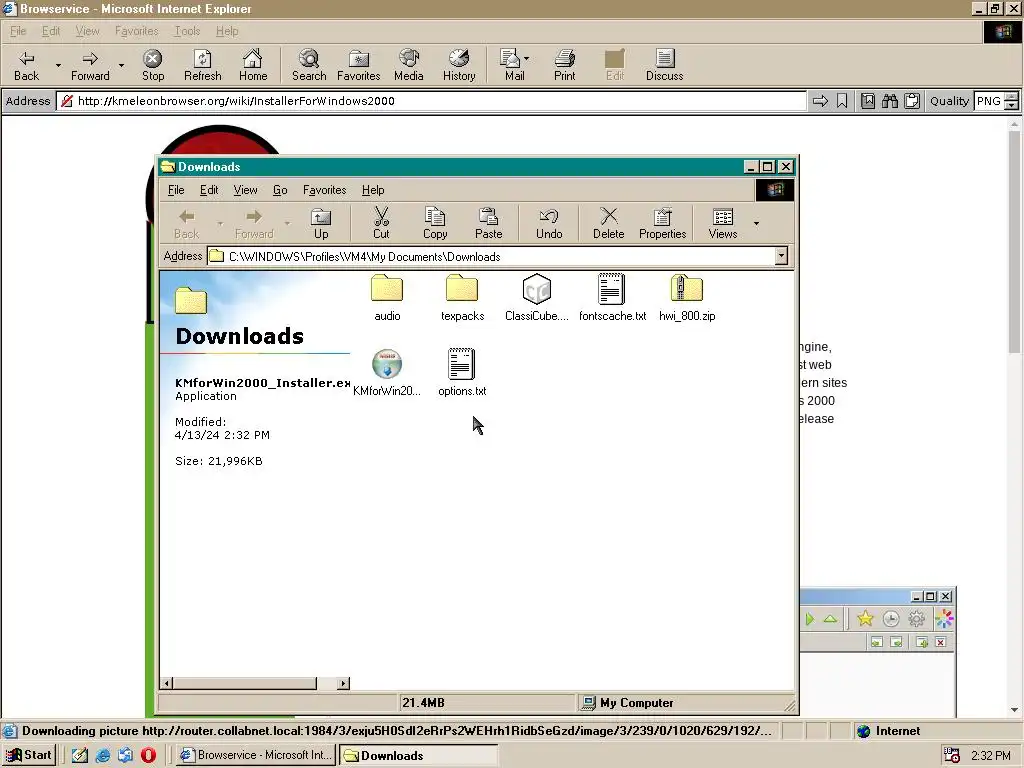Select the hwi_800.zip archive
Screen dimensions: 1024x768
(687, 298)
